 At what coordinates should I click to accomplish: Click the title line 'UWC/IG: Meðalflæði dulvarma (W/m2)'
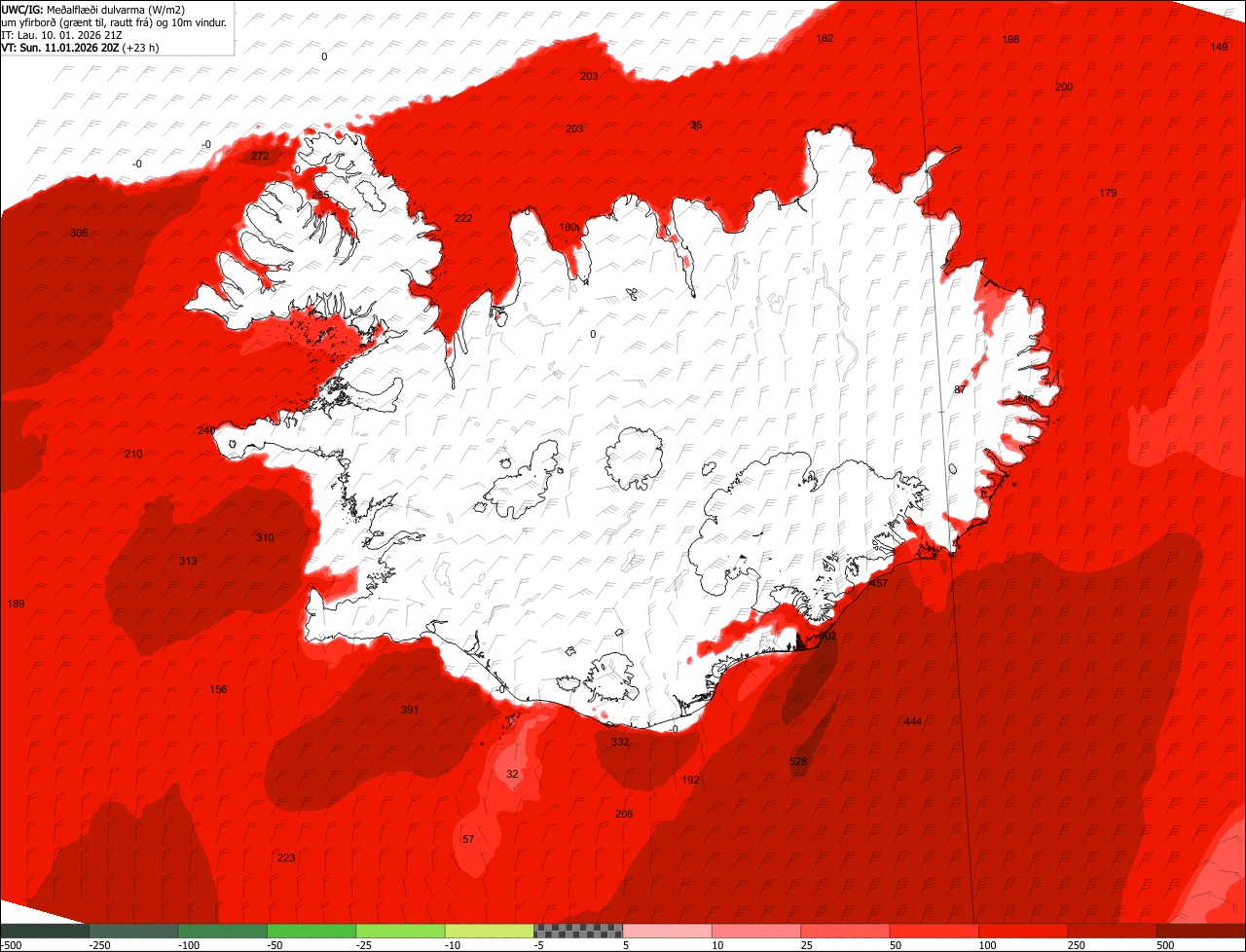(93, 10)
